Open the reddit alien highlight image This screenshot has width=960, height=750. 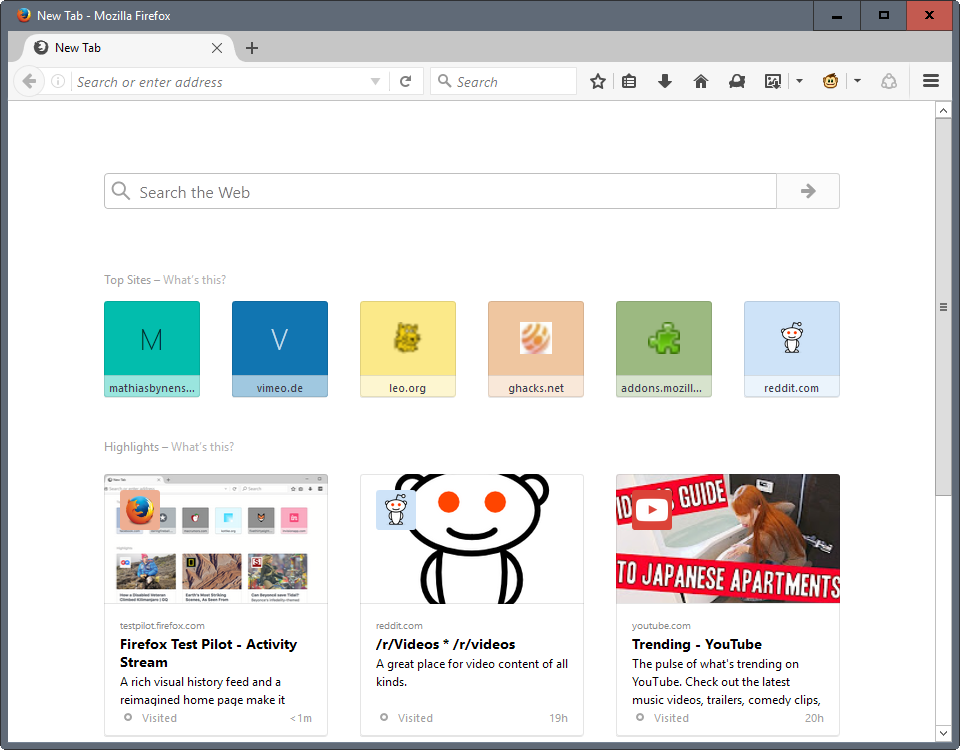click(x=471, y=539)
